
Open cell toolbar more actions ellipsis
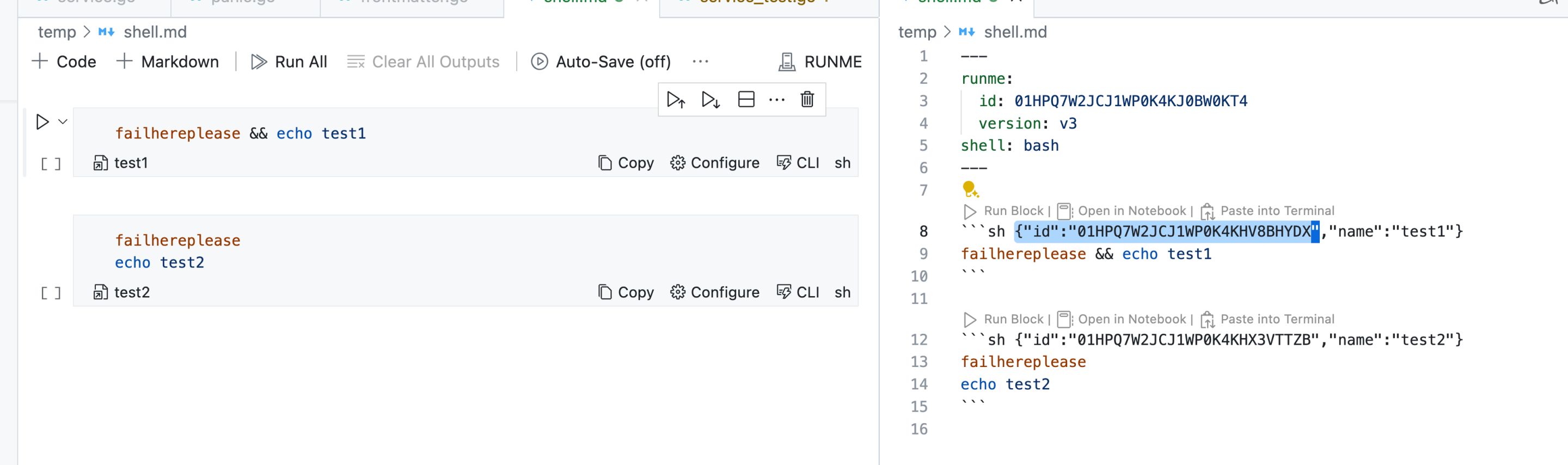[x=777, y=99]
